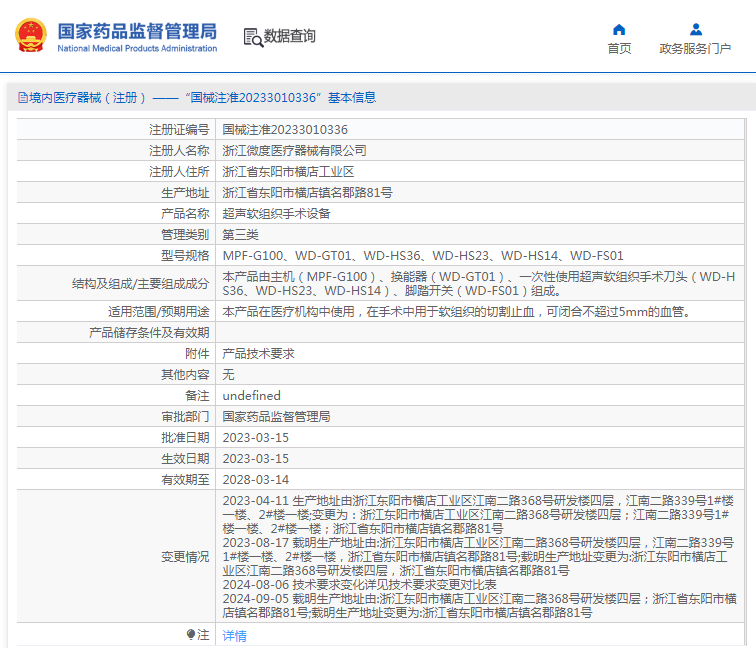Click 国家药品监督管理局 header title
The width and height of the screenshot is (756, 648).
click(137, 31)
